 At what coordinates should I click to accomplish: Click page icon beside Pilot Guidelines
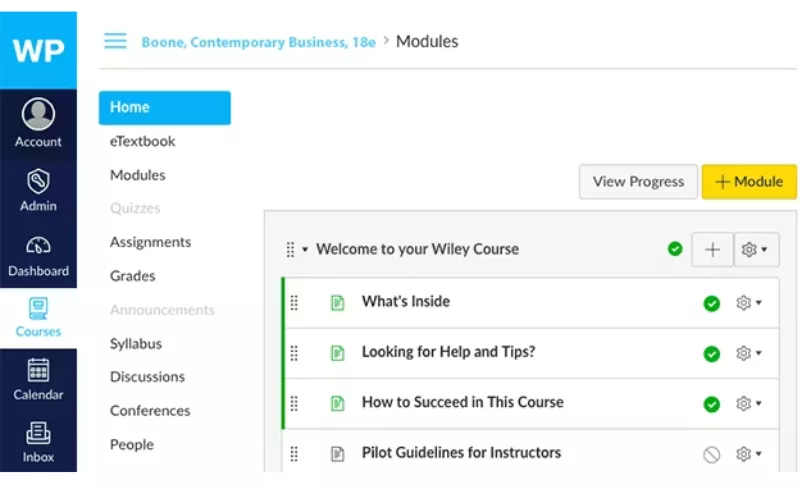337,453
